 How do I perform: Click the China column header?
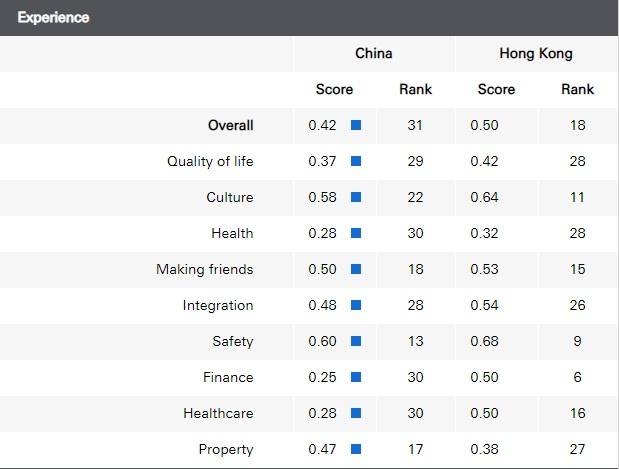[374, 53]
